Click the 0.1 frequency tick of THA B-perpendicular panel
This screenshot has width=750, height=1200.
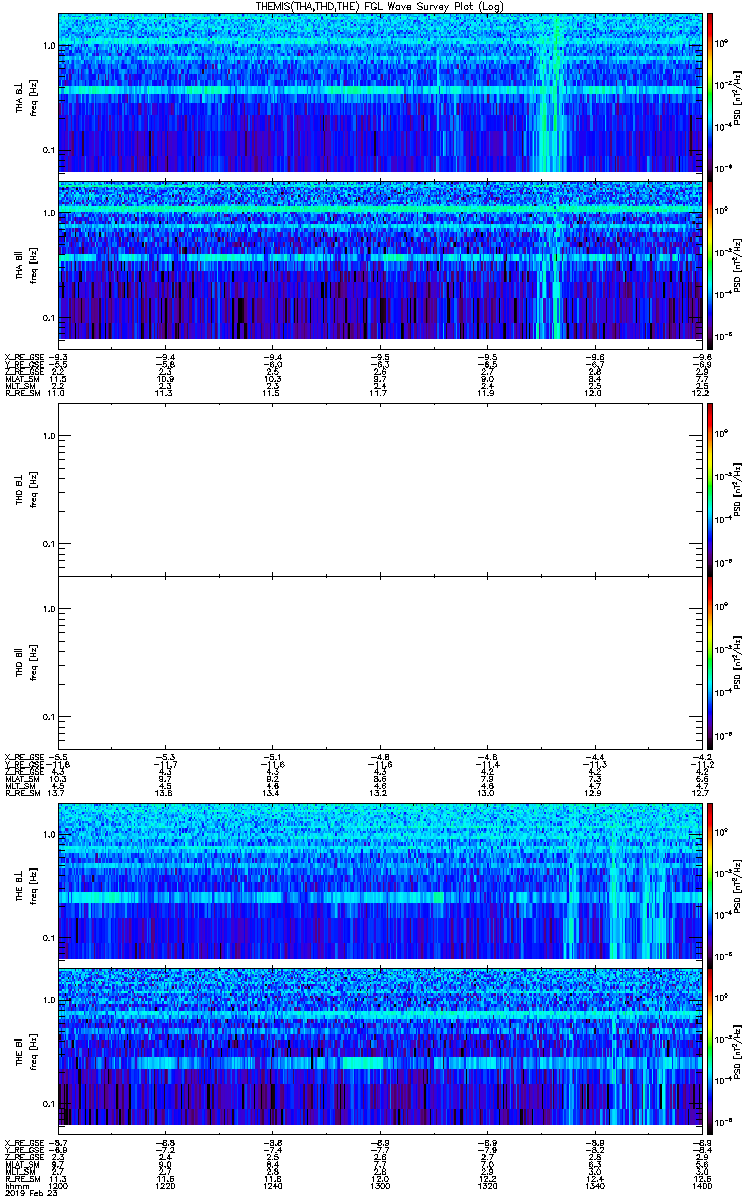click(49, 150)
